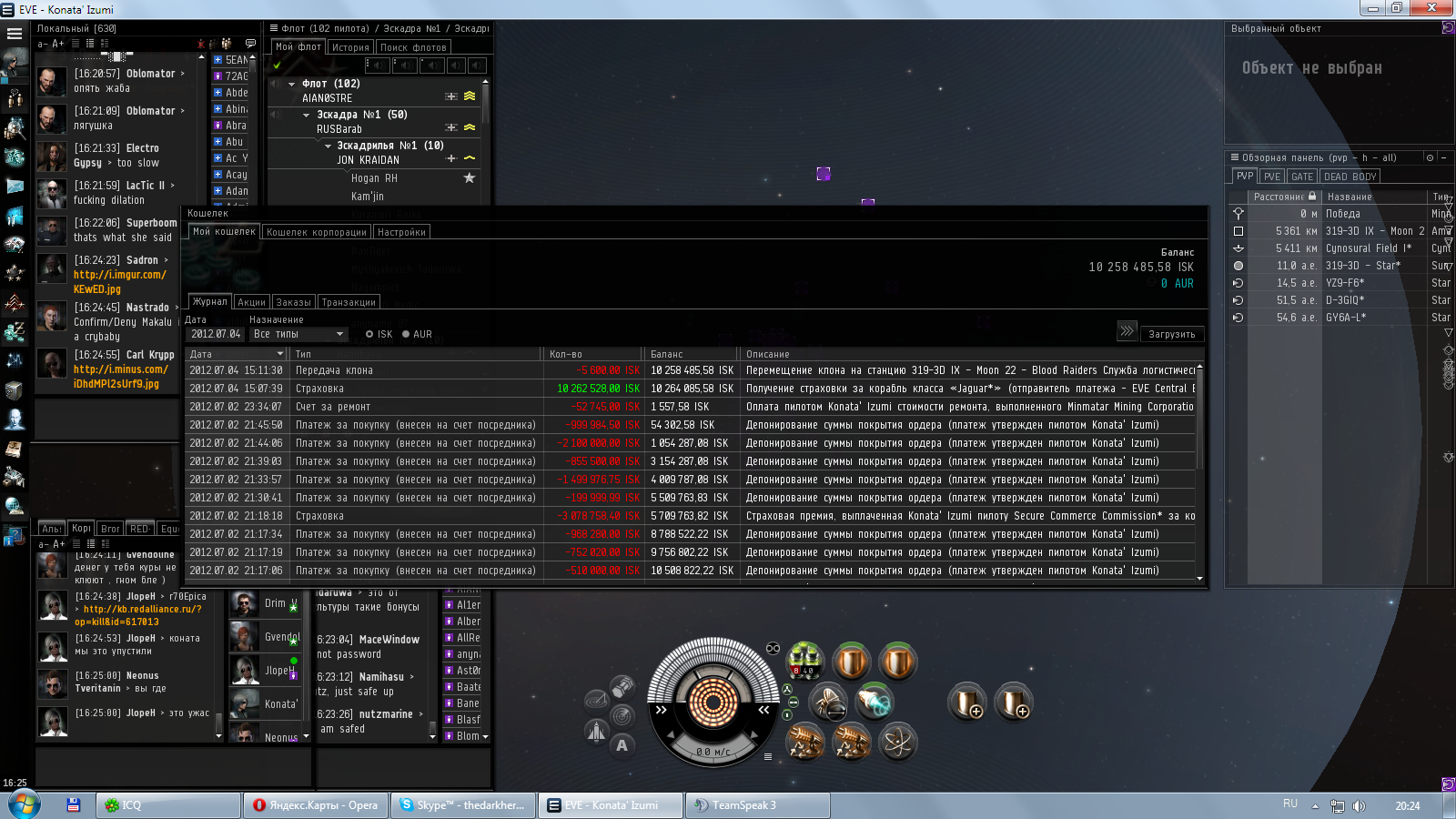Open the Neocom main menu icon
Image resolution: width=1456 pixels, height=819 pixels.
pyautogui.click(x=15, y=34)
